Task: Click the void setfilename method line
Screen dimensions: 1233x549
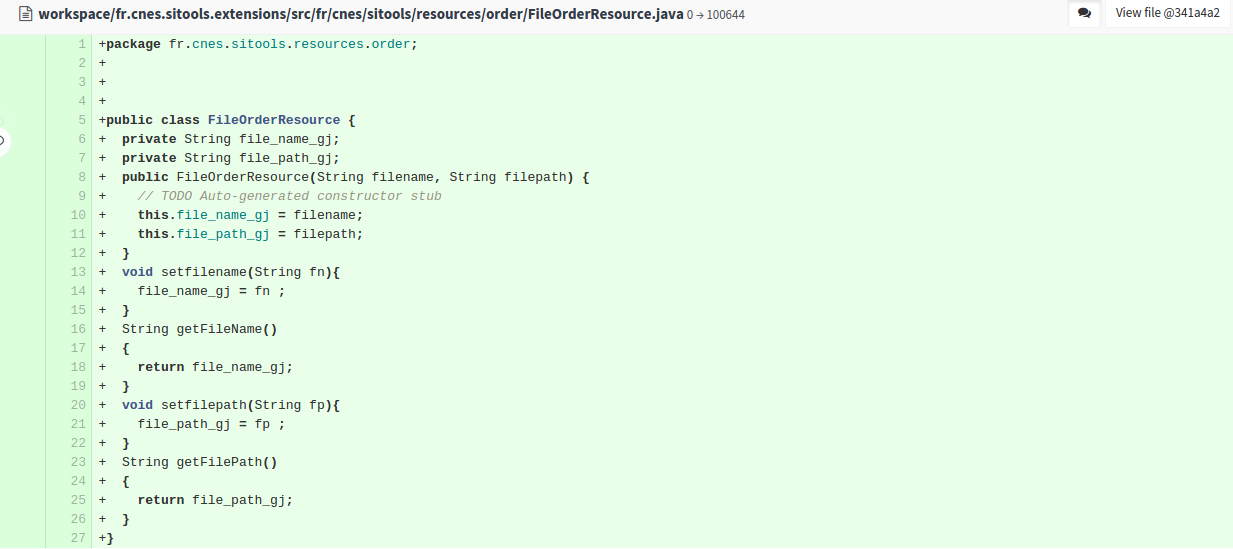Action: tap(231, 273)
